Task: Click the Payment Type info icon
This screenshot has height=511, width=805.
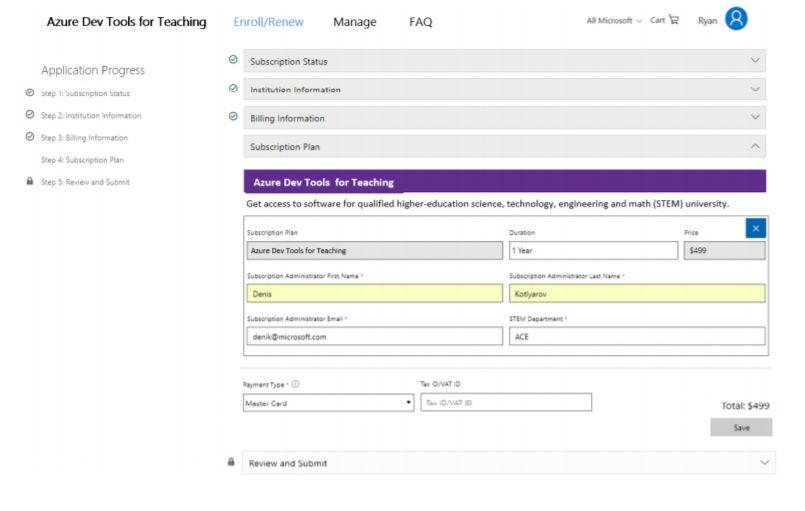Action: point(295,384)
